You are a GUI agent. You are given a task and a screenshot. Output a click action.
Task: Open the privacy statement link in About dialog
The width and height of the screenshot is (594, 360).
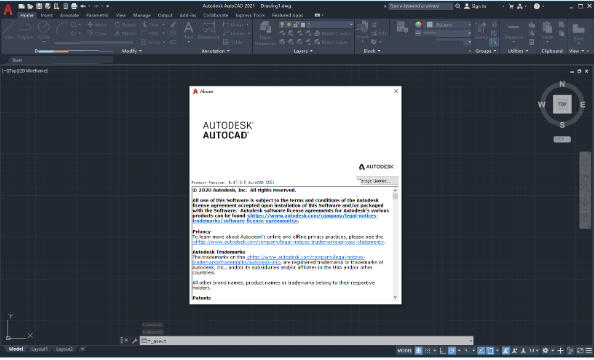pos(289,242)
